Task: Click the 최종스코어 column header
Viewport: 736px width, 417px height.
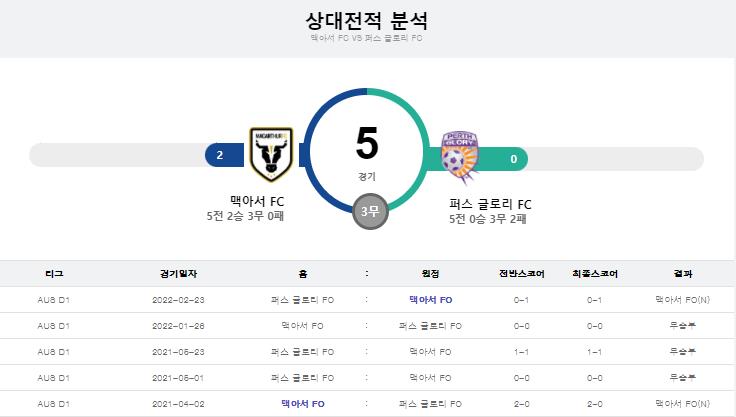Action: coord(595,274)
